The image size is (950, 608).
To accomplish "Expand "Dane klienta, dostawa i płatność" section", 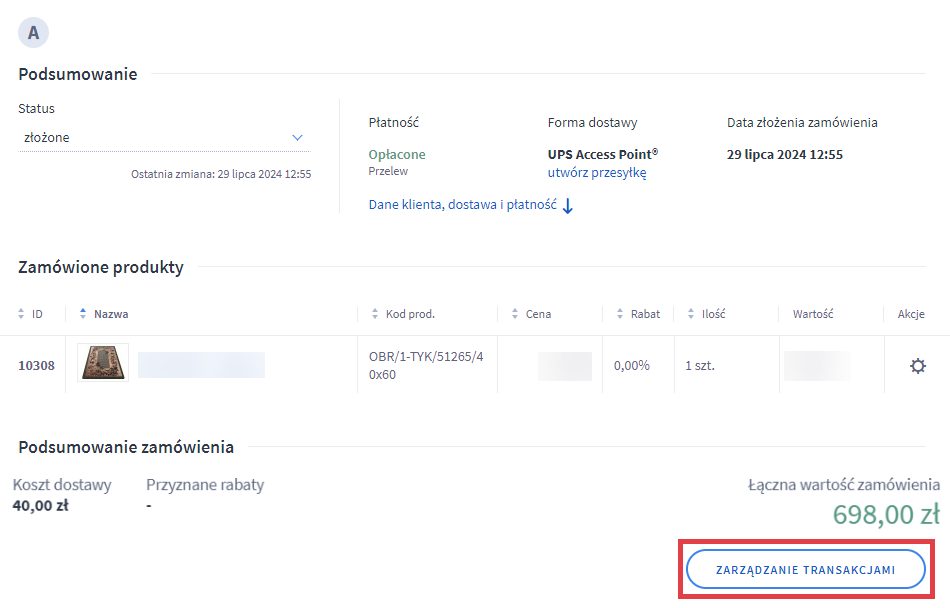I will (x=470, y=205).
